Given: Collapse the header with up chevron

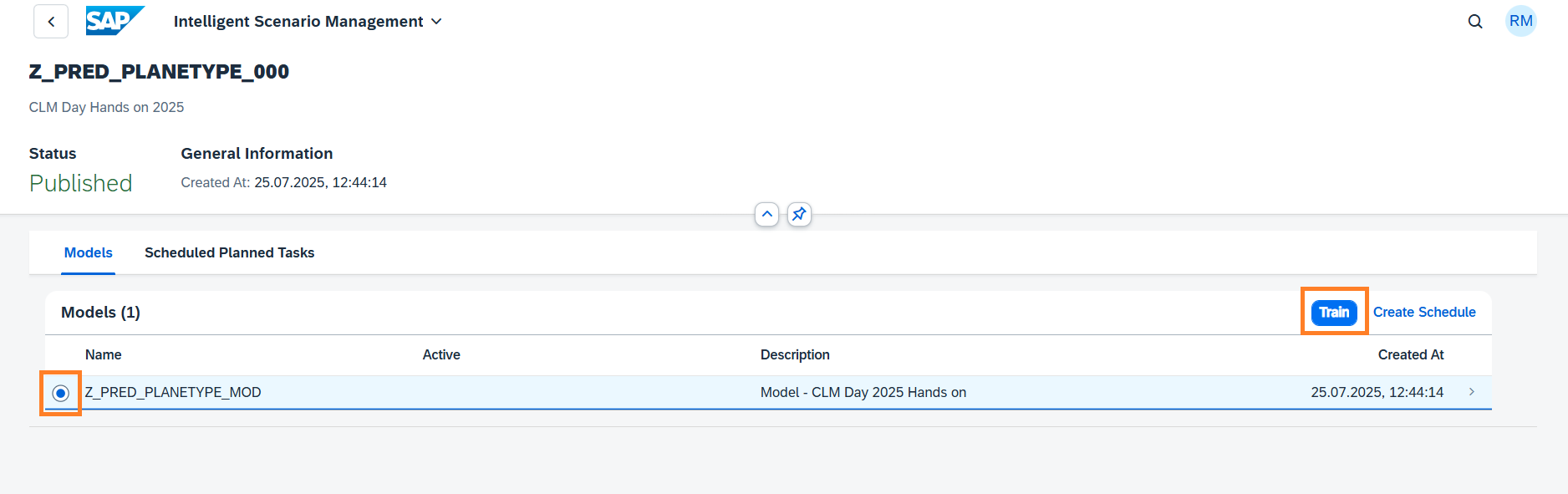Looking at the screenshot, I should coord(766,214).
